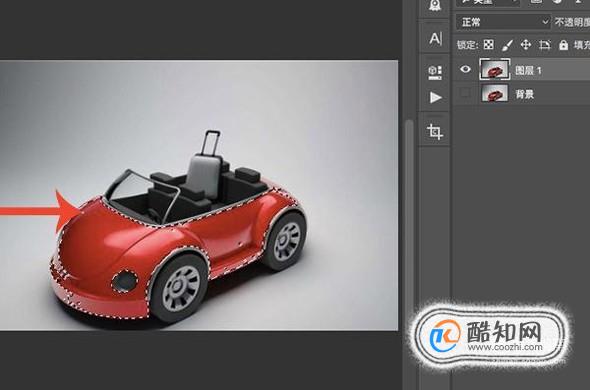
Task: Click the 图层 1 layer name
Action: point(528,70)
